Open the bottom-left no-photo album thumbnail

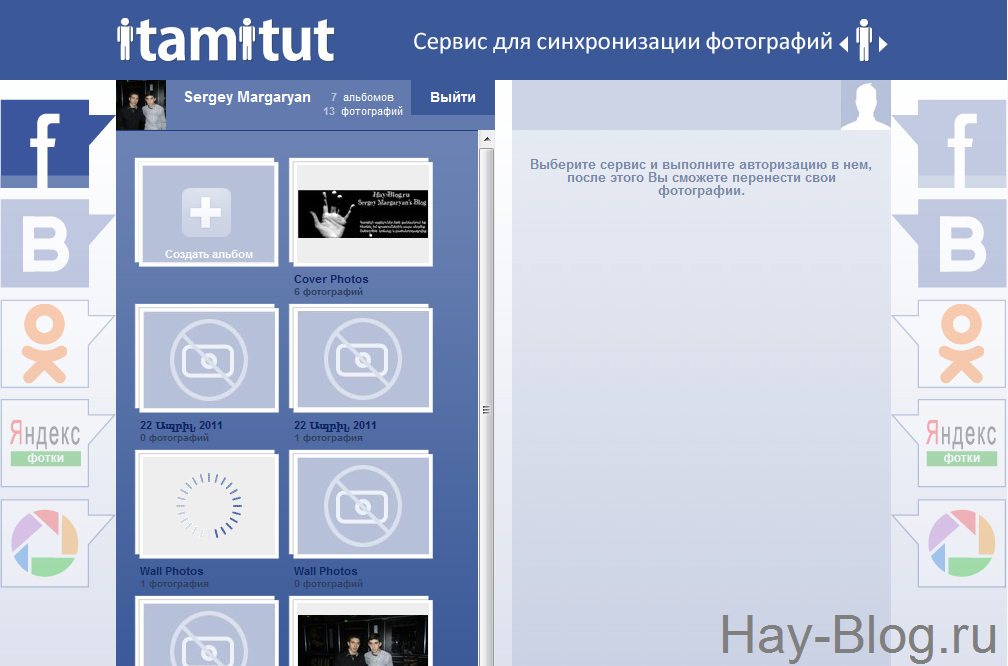click(208, 633)
